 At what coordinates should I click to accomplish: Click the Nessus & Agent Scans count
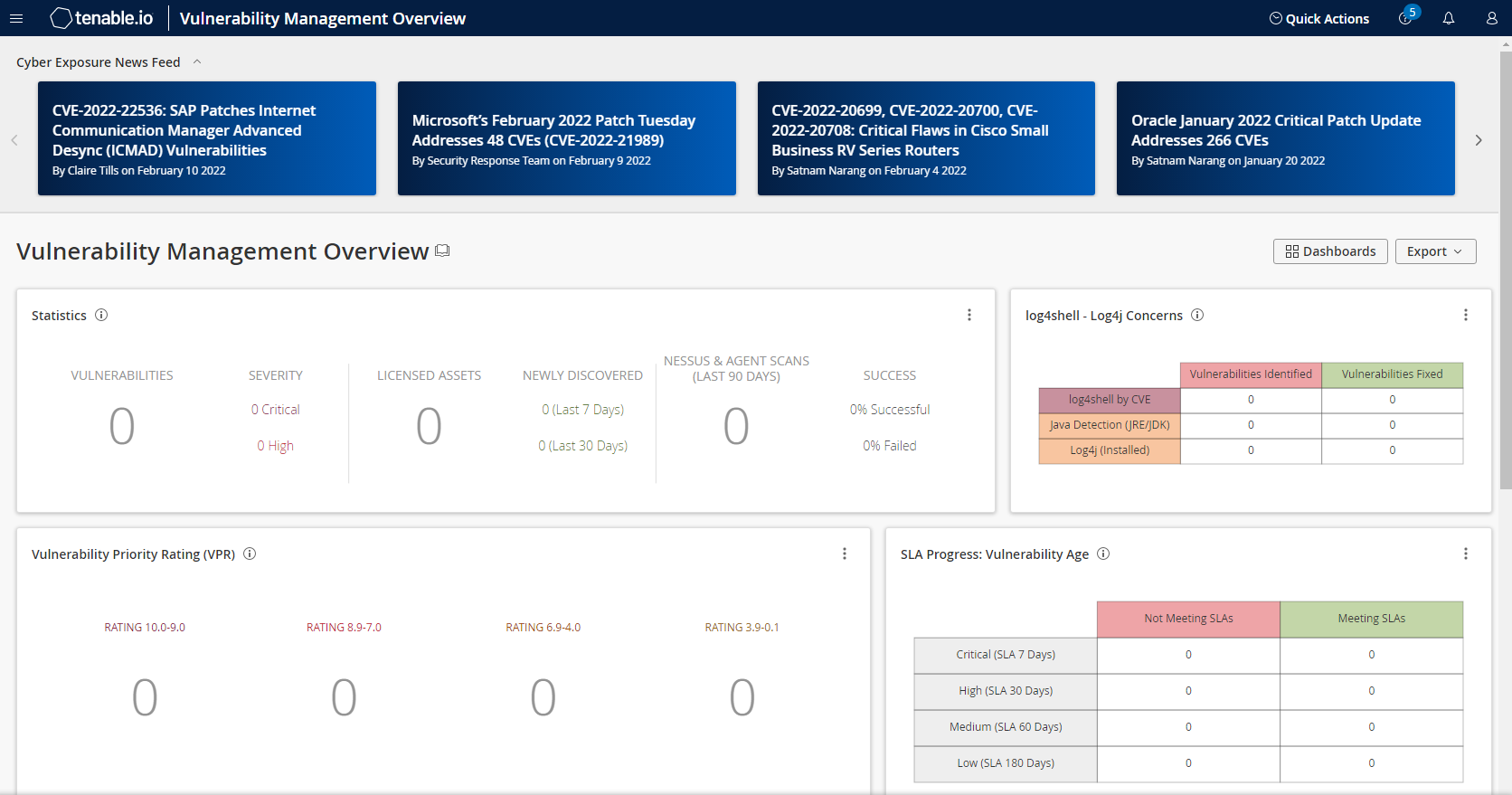point(736,426)
